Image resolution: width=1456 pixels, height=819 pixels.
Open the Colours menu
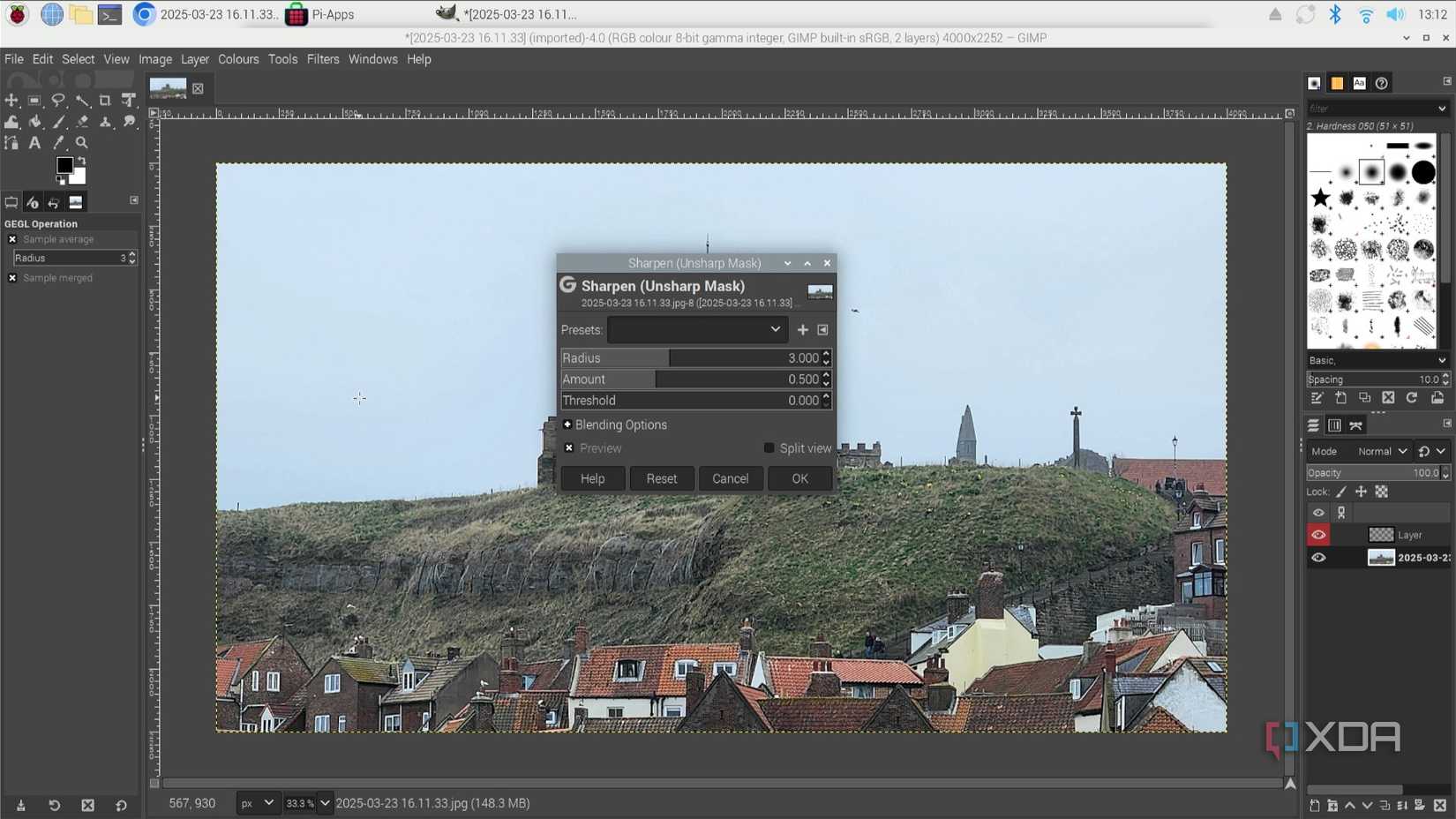(x=238, y=59)
